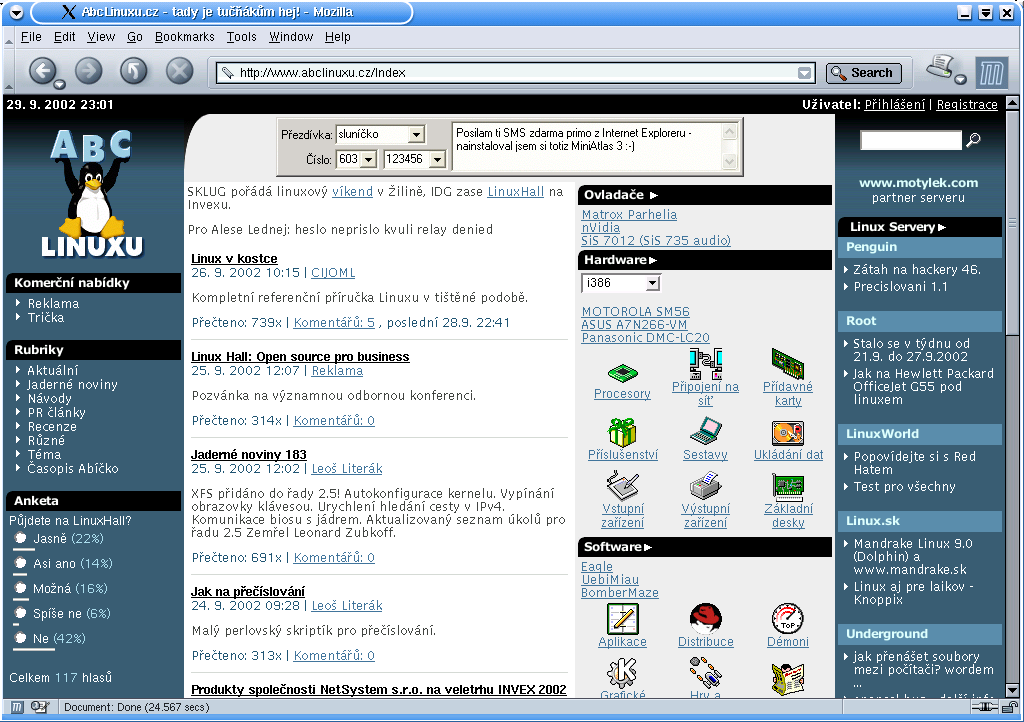
Task: Open the Výstupní zařízení printer icon
Action: (705, 486)
